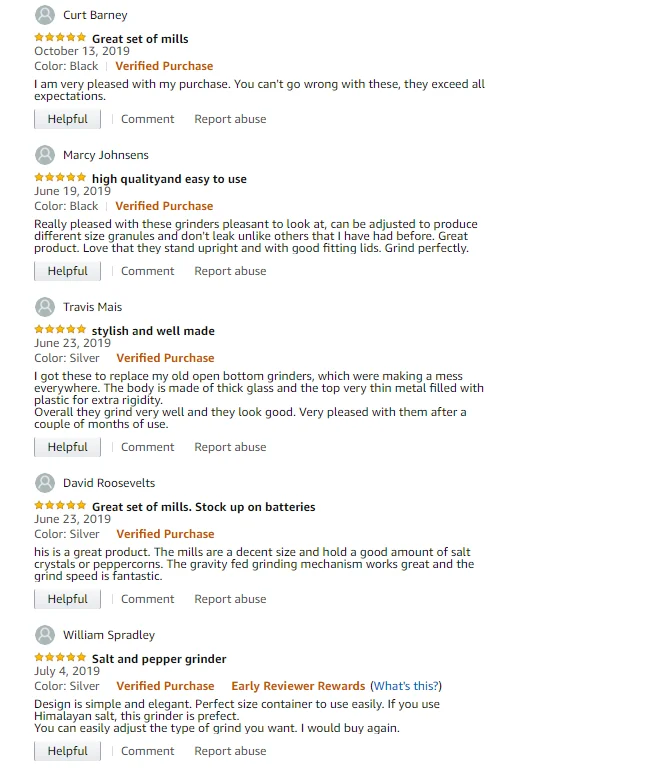Mark Travis Mais' review Helpful
The height and width of the screenshot is (773, 665).
67,447
